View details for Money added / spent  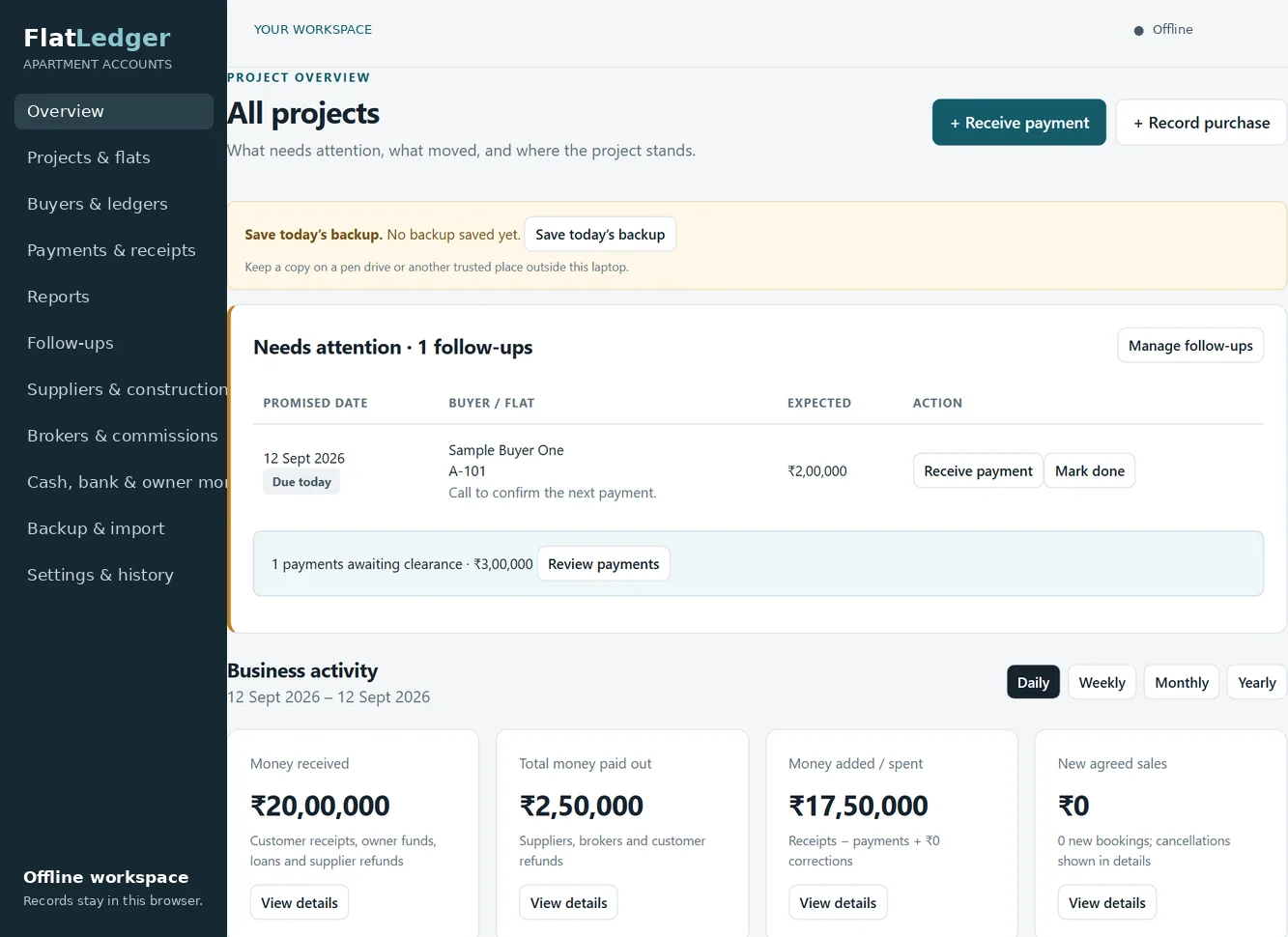pos(838,903)
